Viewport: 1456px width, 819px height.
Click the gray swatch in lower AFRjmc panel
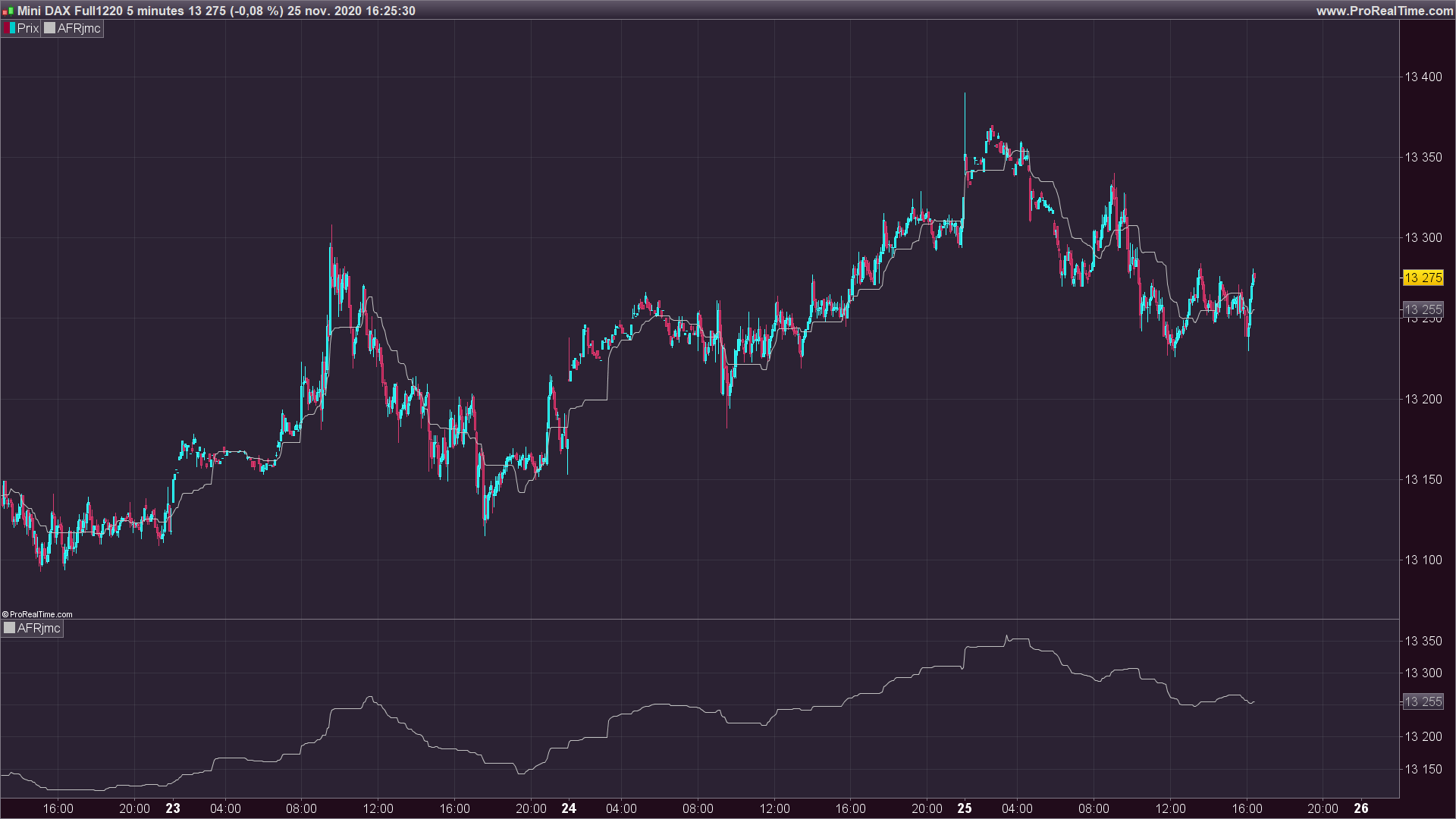click(9, 628)
